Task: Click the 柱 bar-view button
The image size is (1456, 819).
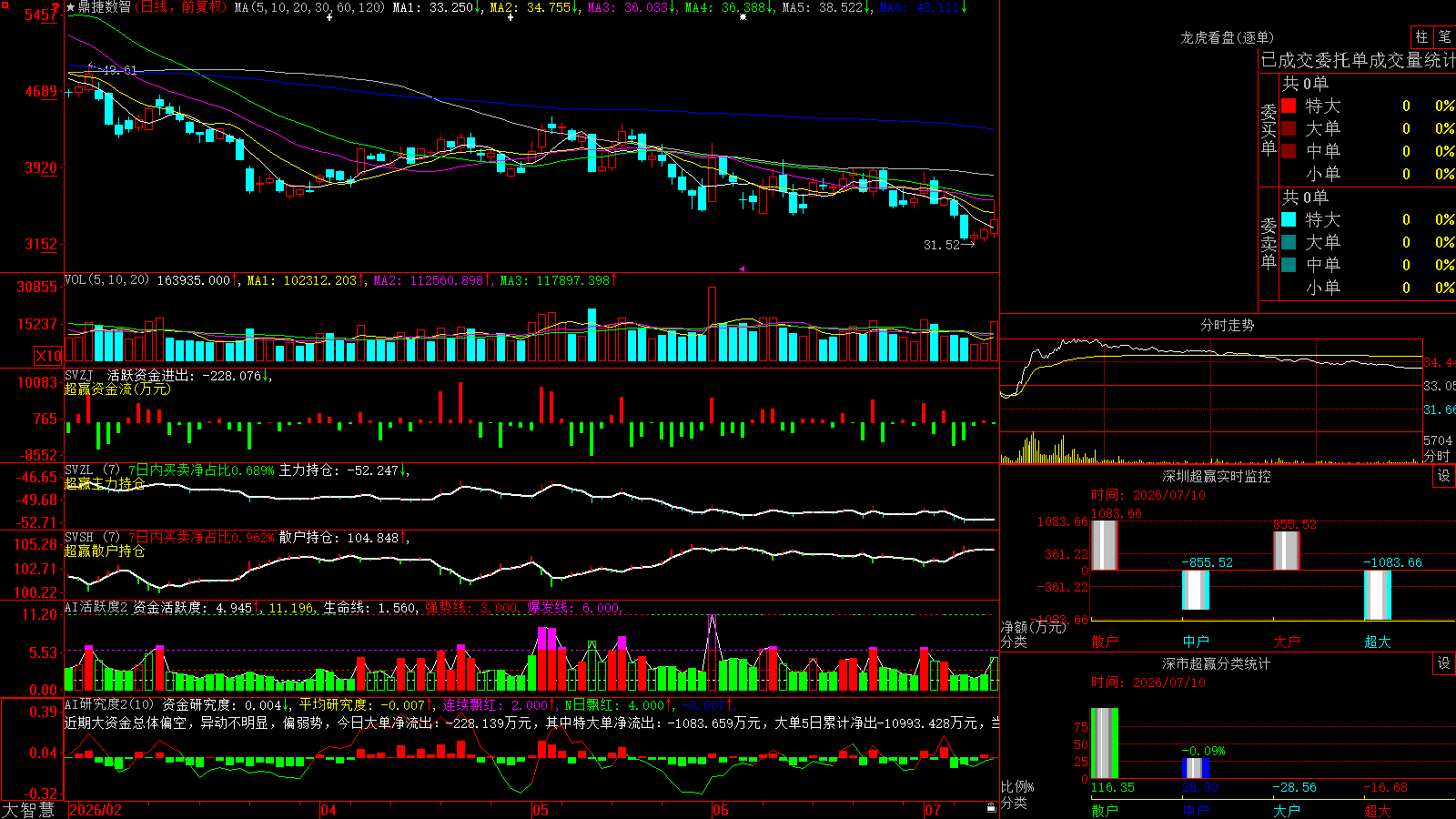Action: click(1421, 36)
